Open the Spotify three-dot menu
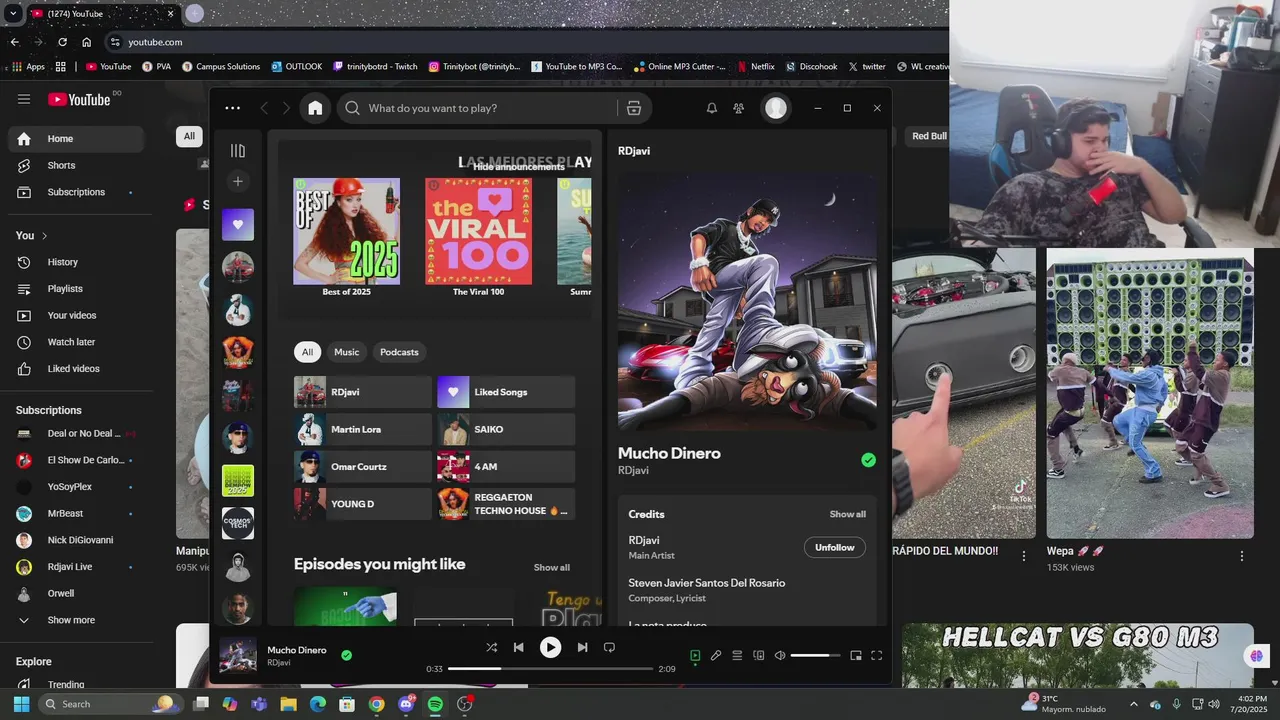 [x=233, y=108]
